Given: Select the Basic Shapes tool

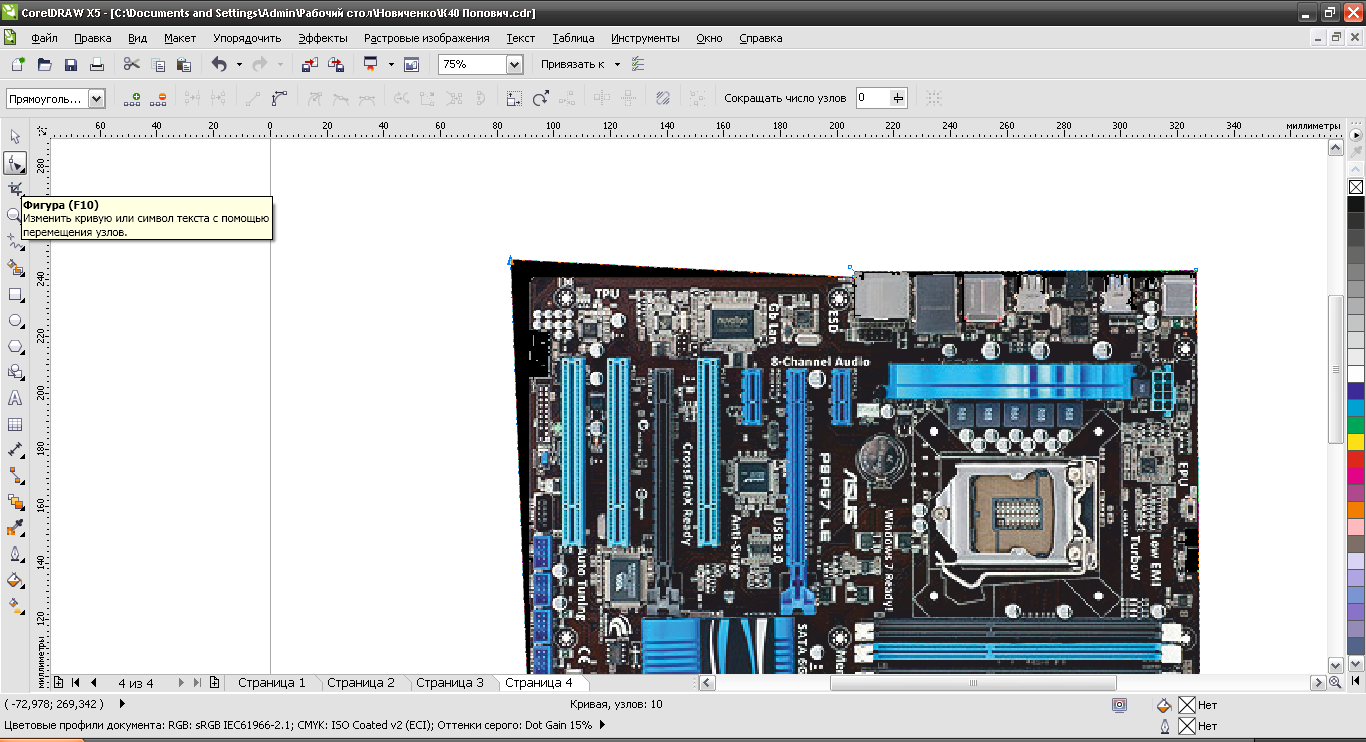Looking at the screenshot, I should [15, 372].
